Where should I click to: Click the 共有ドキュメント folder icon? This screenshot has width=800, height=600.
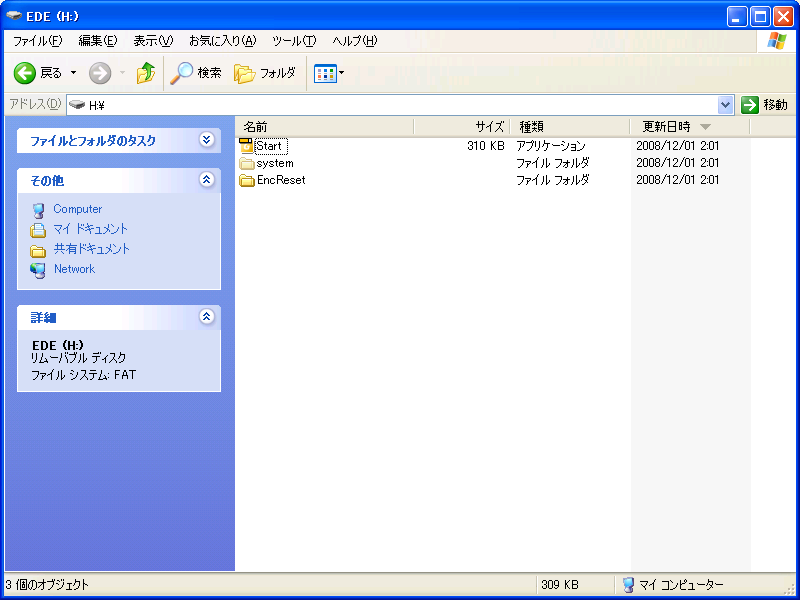pyautogui.click(x=38, y=251)
